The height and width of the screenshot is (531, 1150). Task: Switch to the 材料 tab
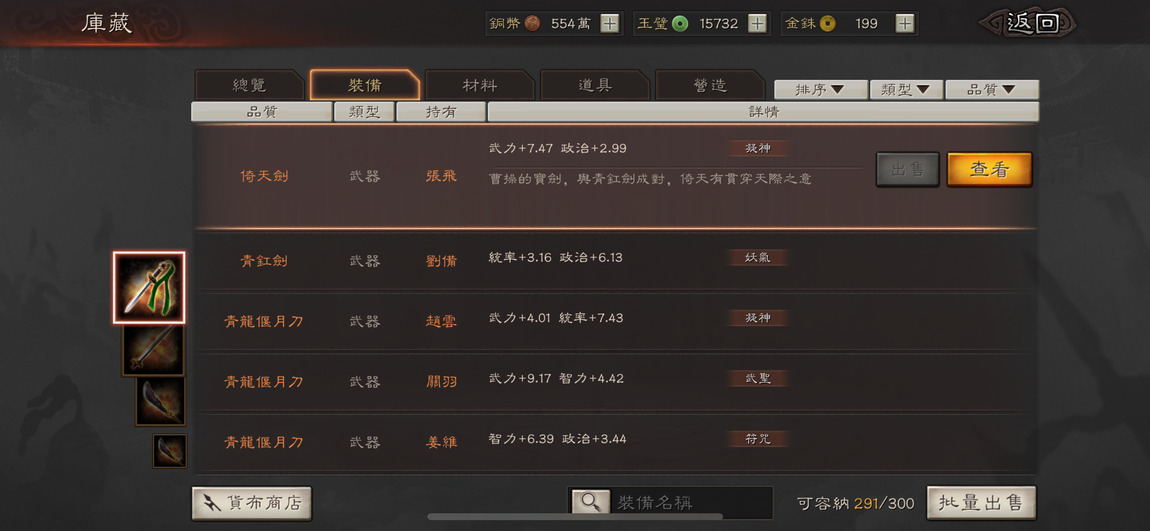tap(480, 85)
